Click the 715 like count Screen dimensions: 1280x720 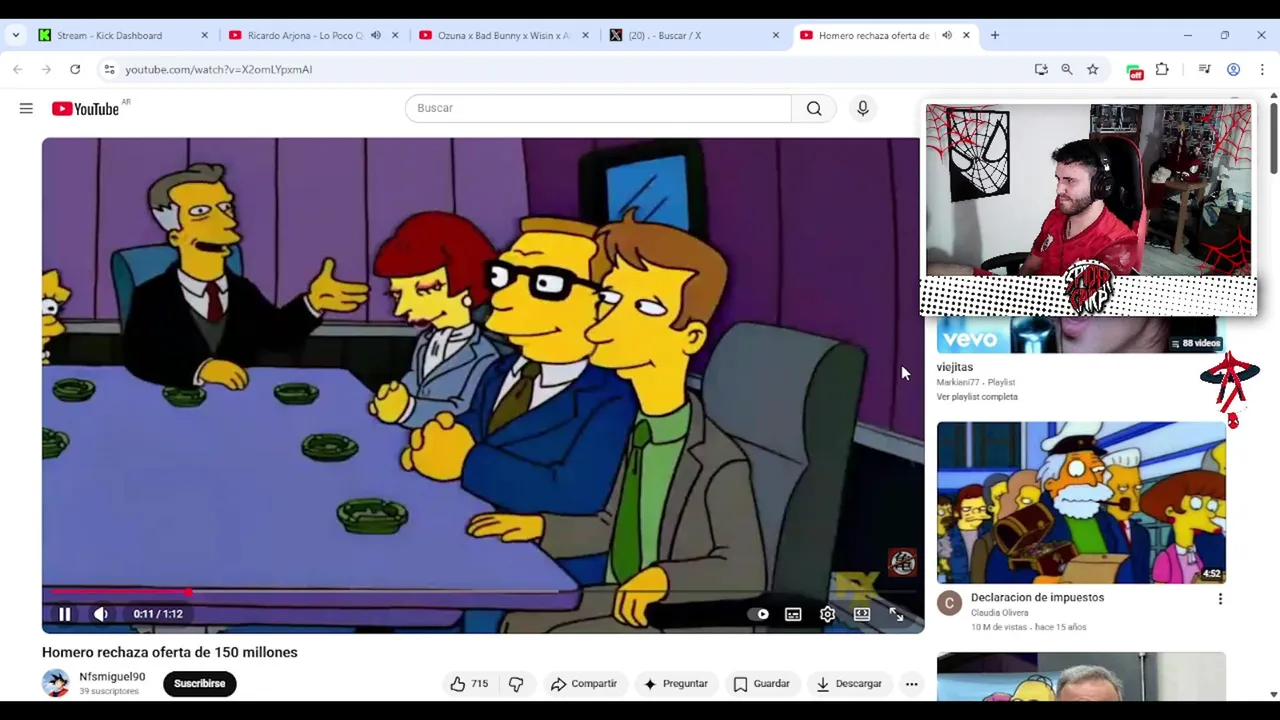(x=480, y=684)
